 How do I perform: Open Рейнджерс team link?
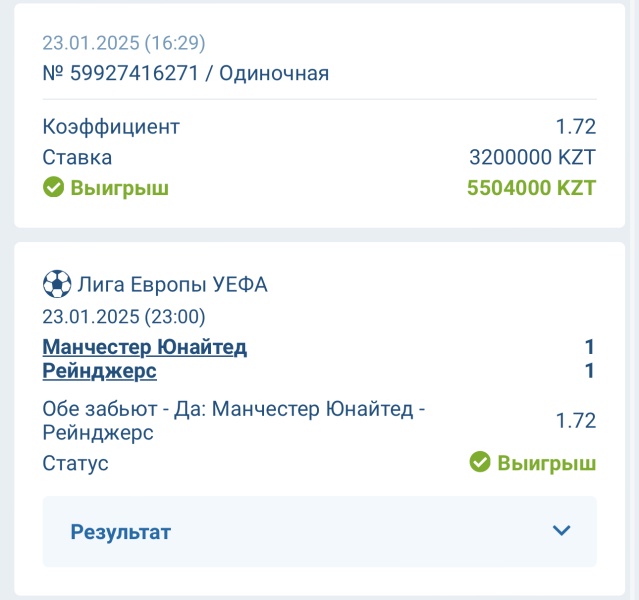[99, 371]
